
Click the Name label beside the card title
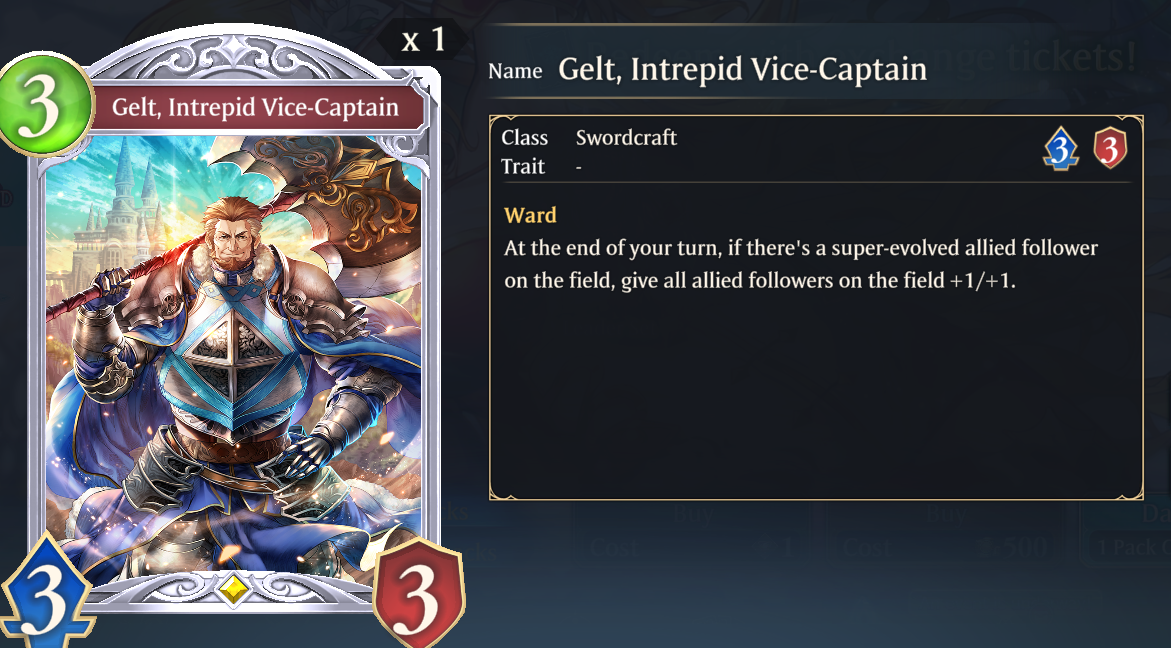coord(515,71)
